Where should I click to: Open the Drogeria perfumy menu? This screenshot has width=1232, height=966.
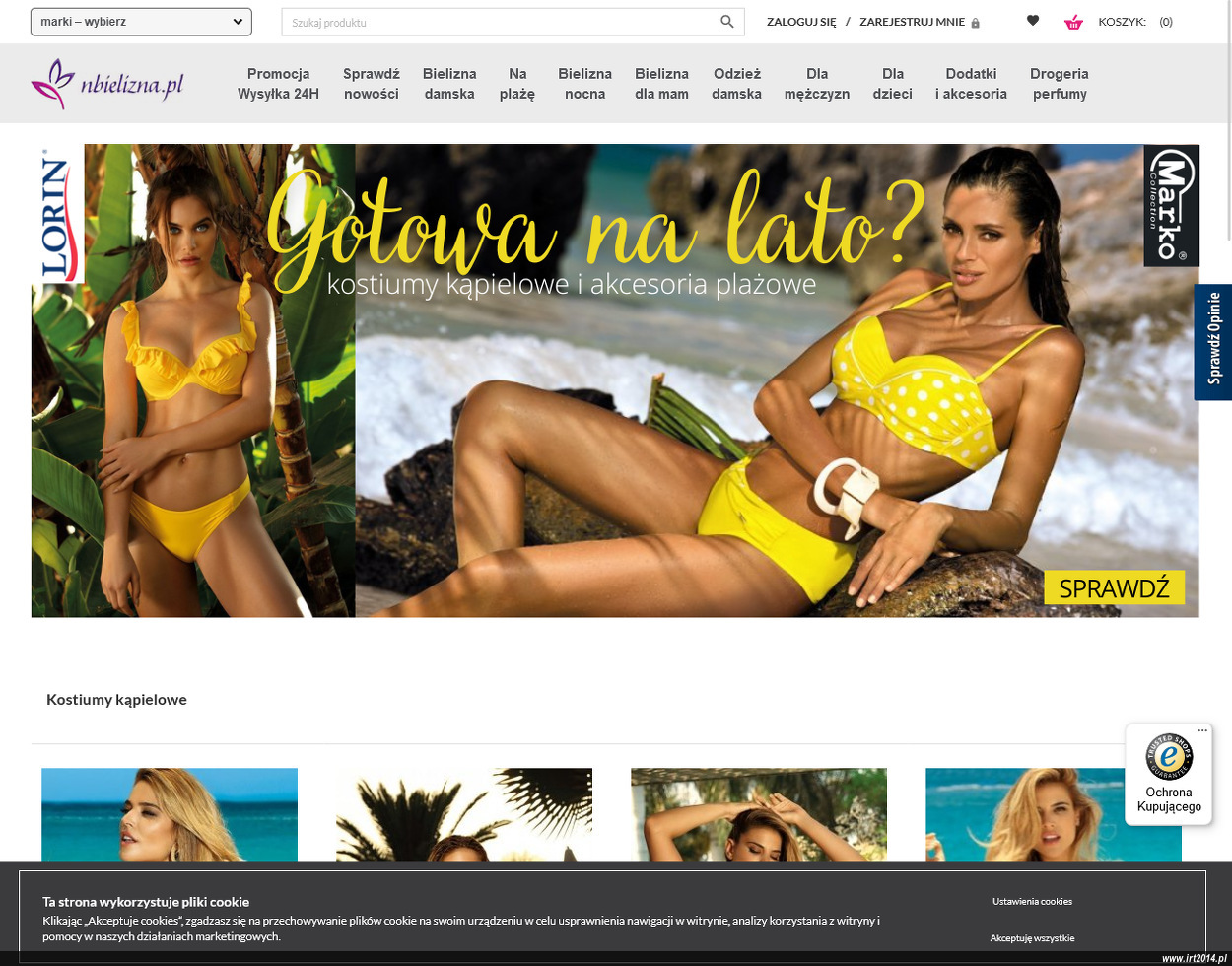point(1060,84)
